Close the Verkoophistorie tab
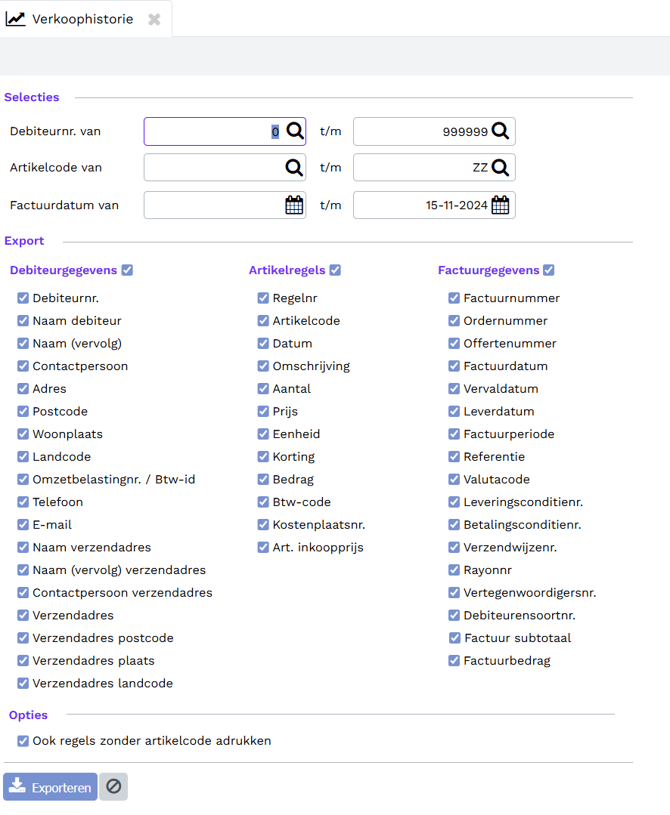Screen dimensions: 670x815 point(154,19)
